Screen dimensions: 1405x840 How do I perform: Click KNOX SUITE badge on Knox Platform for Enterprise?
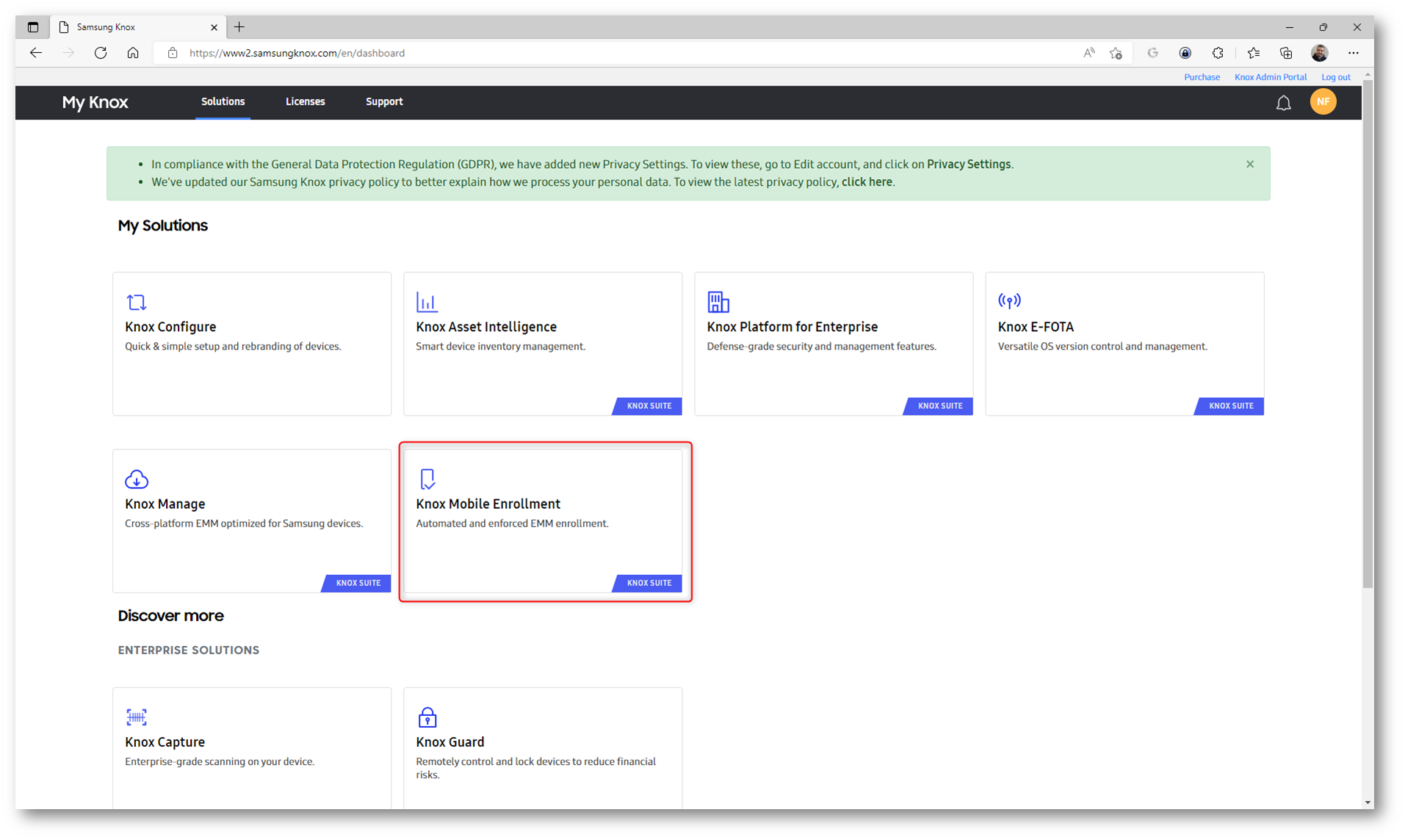(939, 406)
